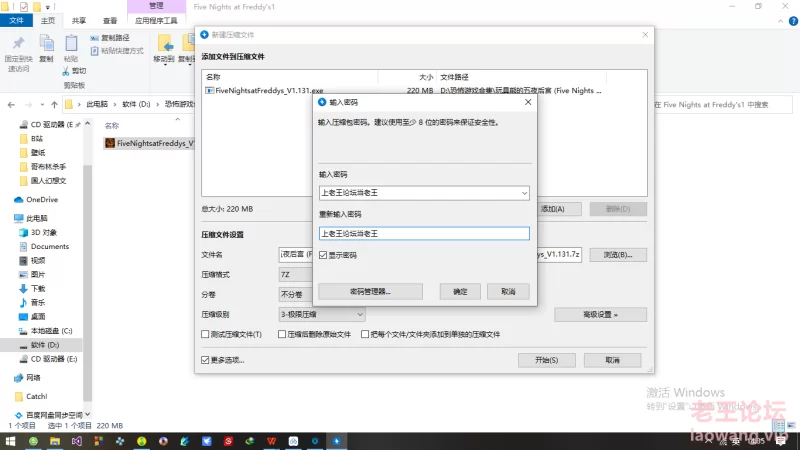This screenshot has width=800, height=450.
Task: Open Advanced settings (高级设置) button
Action: pos(601,315)
